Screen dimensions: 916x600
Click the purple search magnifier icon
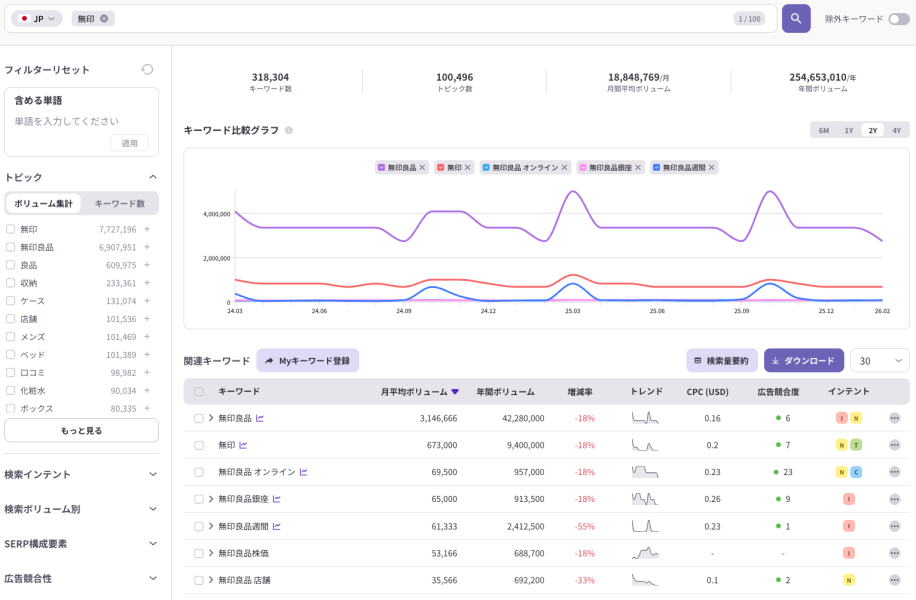pos(794,18)
